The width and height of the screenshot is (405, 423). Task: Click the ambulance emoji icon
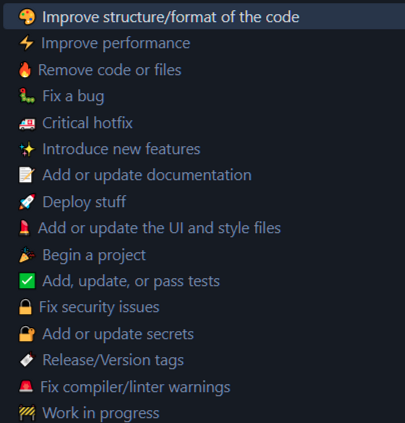click(x=27, y=123)
